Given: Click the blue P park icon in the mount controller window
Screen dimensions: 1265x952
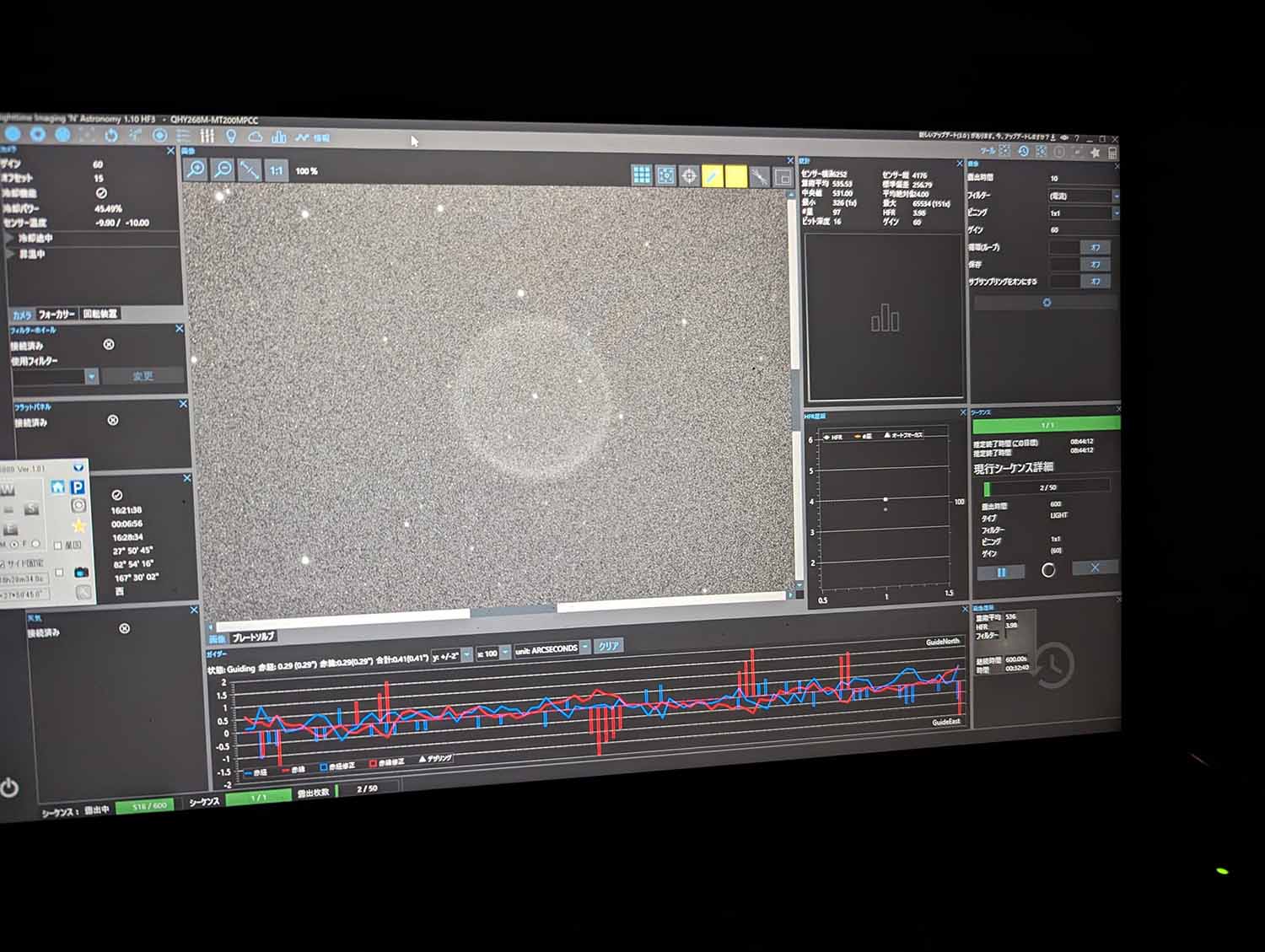Looking at the screenshot, I should coord(77,487).
